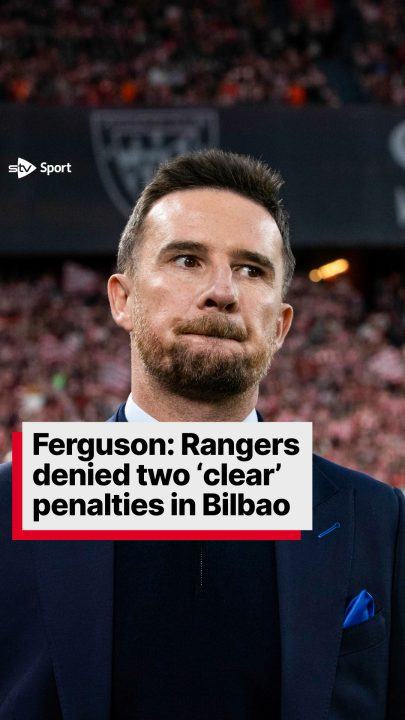
Task: Click the blue pocket square
Action: coord(359,609)
